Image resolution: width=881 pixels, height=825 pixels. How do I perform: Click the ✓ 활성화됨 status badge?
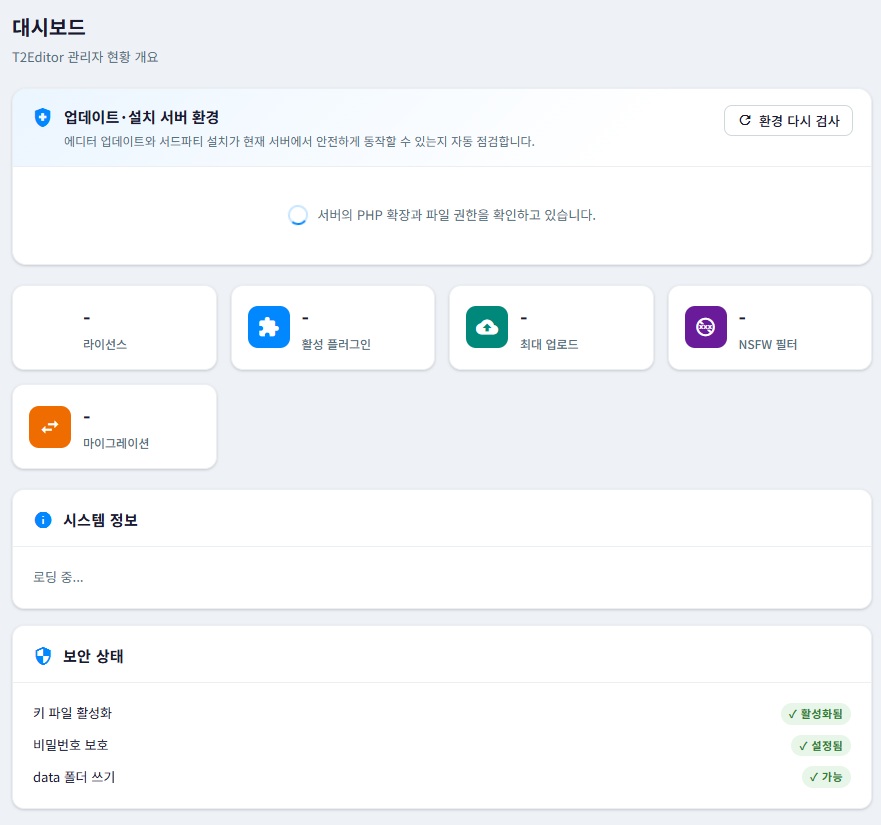[x=815, y=714]
